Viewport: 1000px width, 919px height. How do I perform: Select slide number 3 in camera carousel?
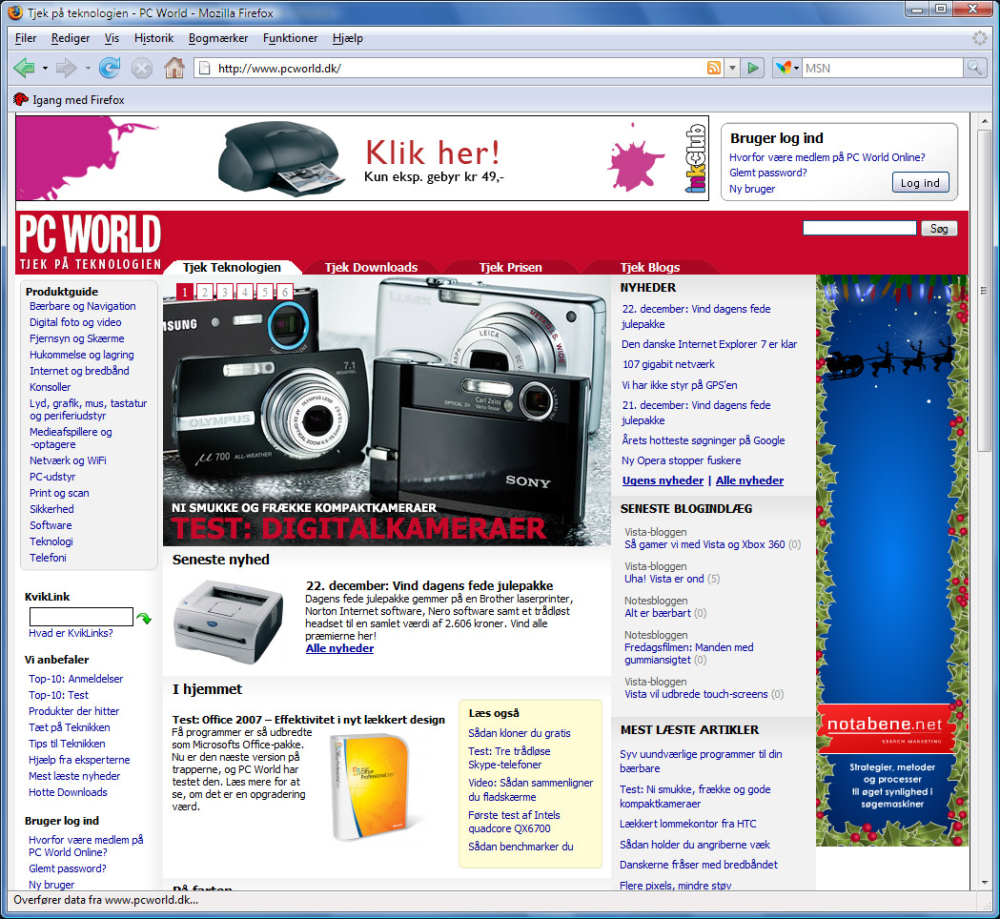pos(224,291)
